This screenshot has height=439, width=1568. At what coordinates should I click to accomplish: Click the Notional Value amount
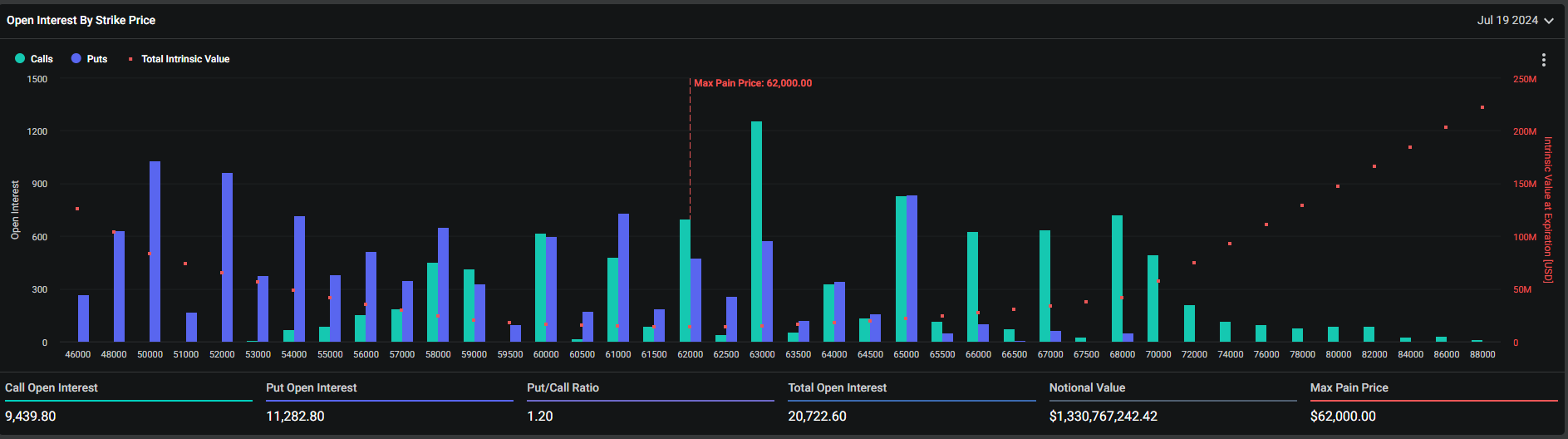click(1103, 416)
